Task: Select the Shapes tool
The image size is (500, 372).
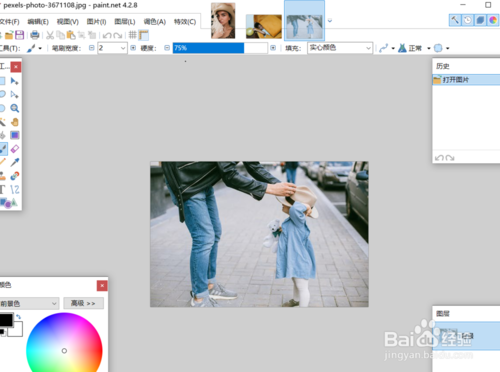Action: click(x=8, y=202)
